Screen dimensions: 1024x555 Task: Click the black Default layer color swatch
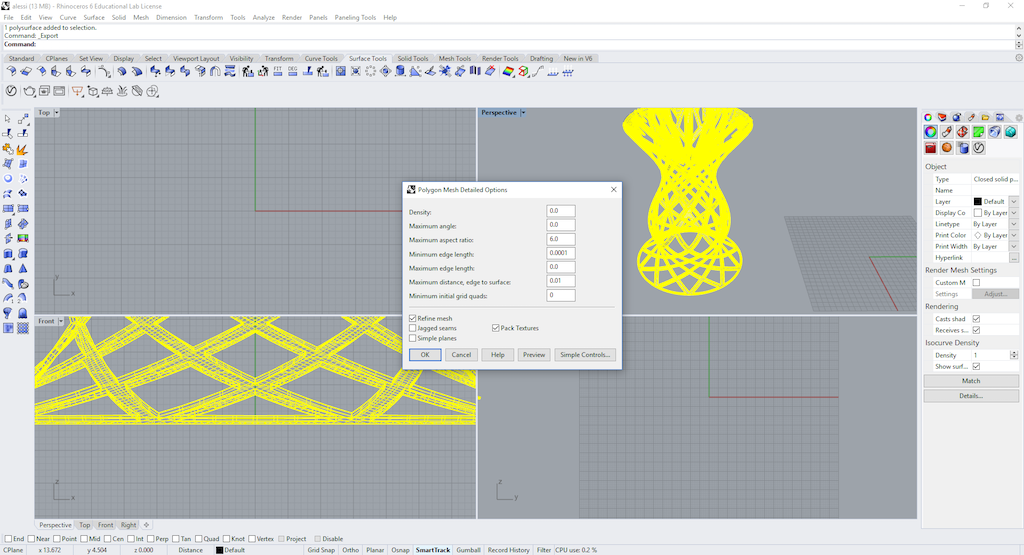tap(978, 201)
